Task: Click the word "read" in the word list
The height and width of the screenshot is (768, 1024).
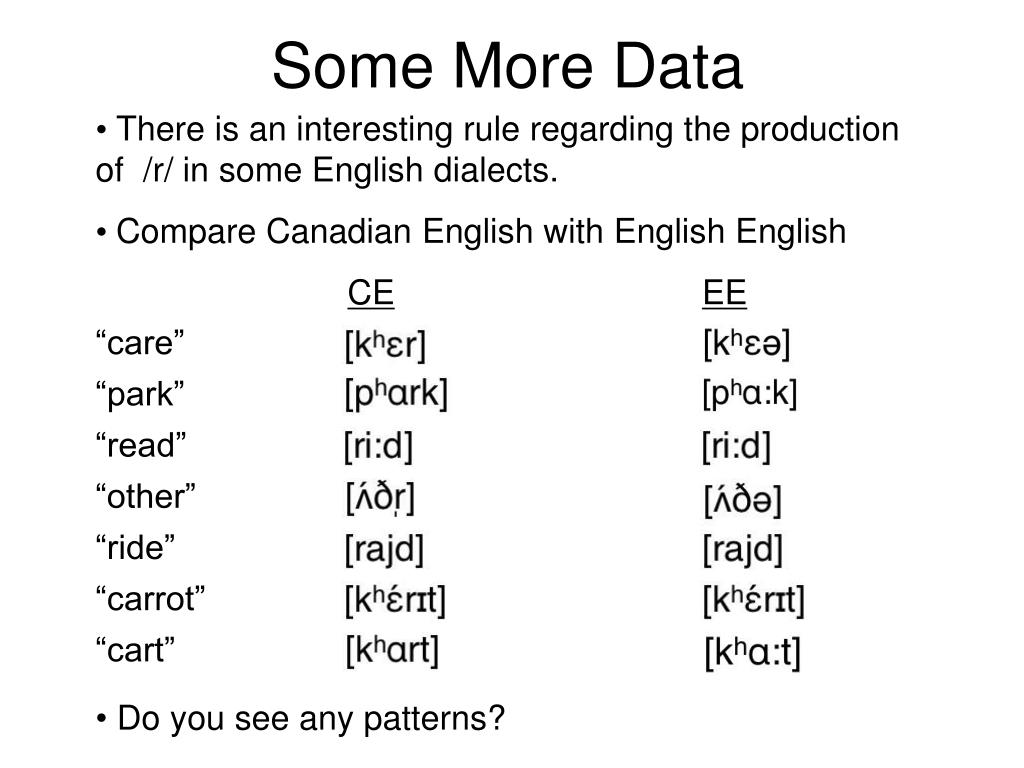Action: (140, 445)
